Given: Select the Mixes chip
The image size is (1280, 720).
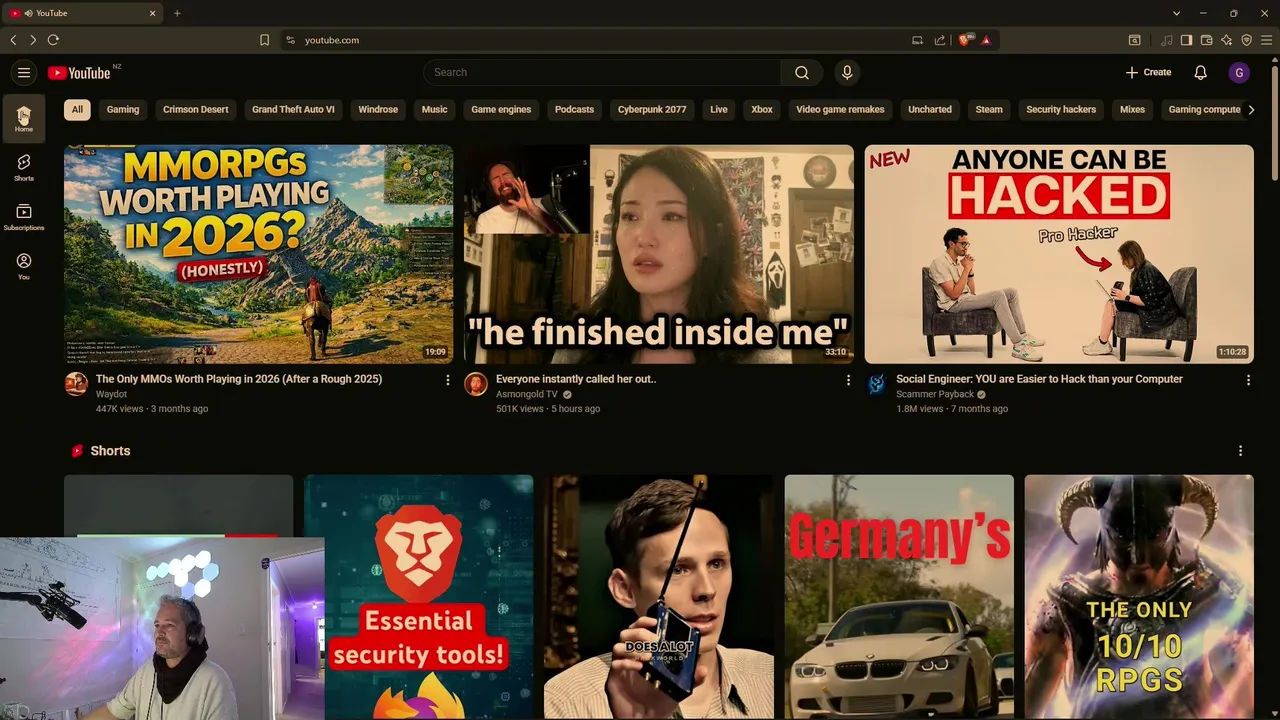Looking at the screenshot, I should (1132, 109).
